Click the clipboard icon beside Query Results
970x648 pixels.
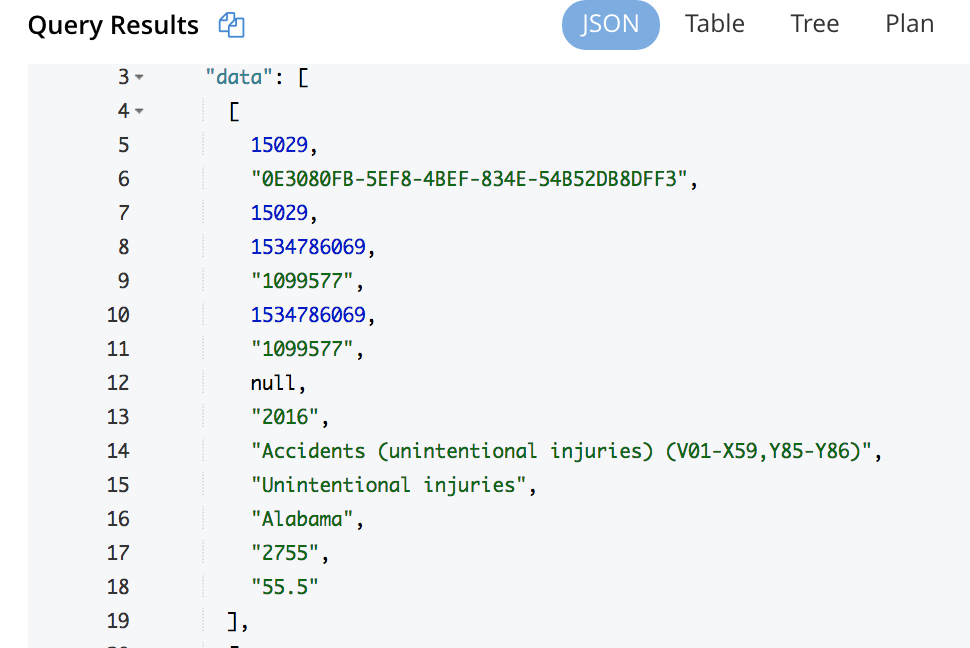[x=231, y=24]
